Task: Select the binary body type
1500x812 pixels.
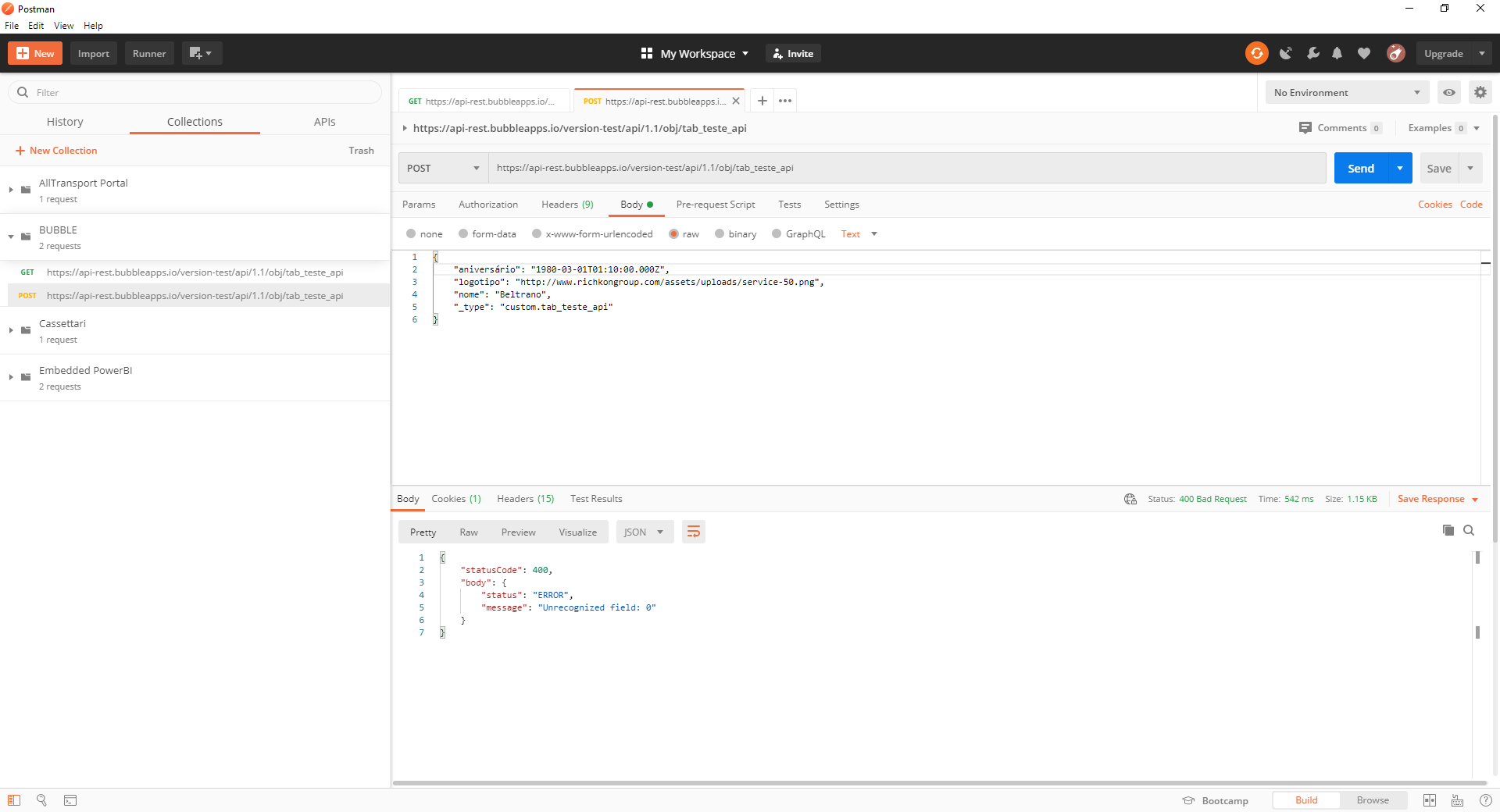Action: 720,233
